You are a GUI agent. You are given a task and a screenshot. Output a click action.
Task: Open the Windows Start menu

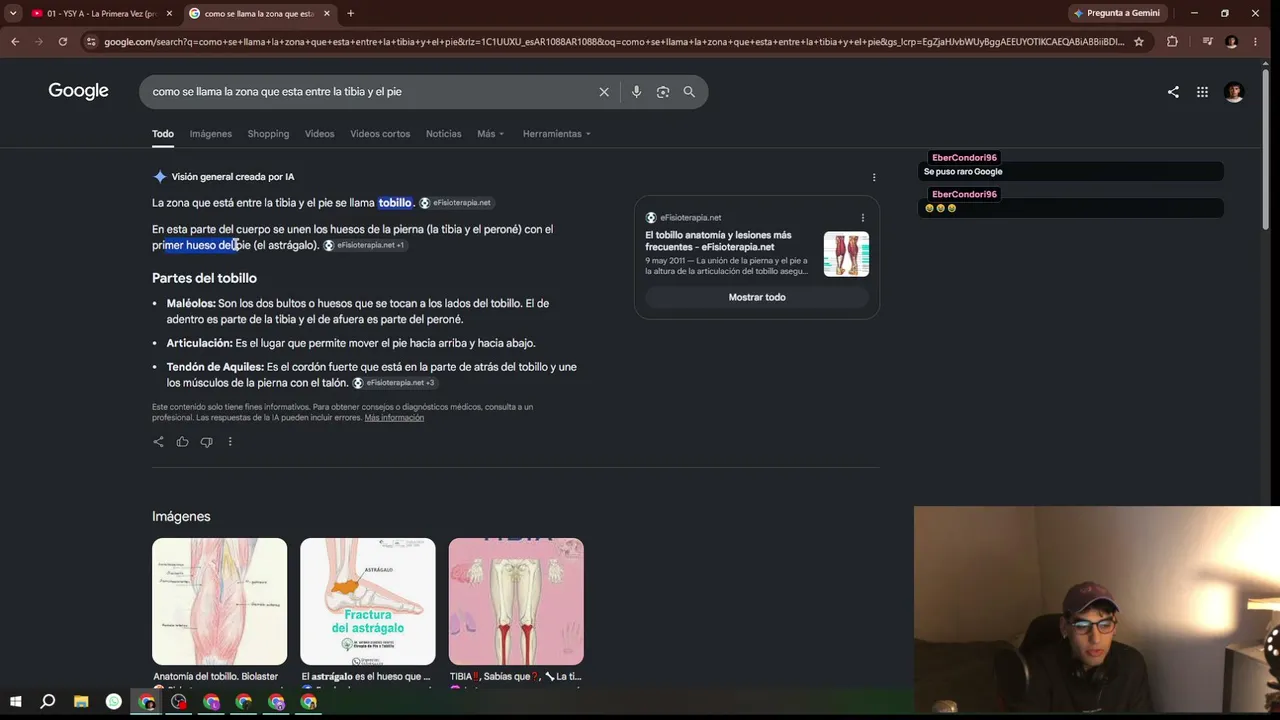click(x=15, y=702)
